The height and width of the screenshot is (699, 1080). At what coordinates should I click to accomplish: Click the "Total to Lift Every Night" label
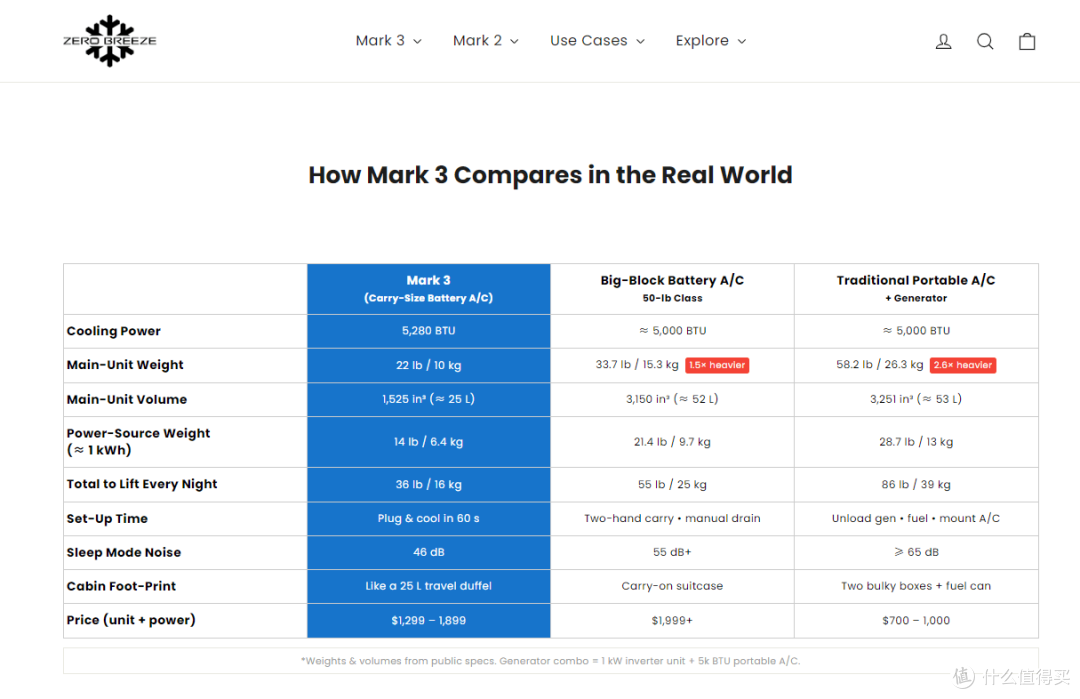coord(142,484)
